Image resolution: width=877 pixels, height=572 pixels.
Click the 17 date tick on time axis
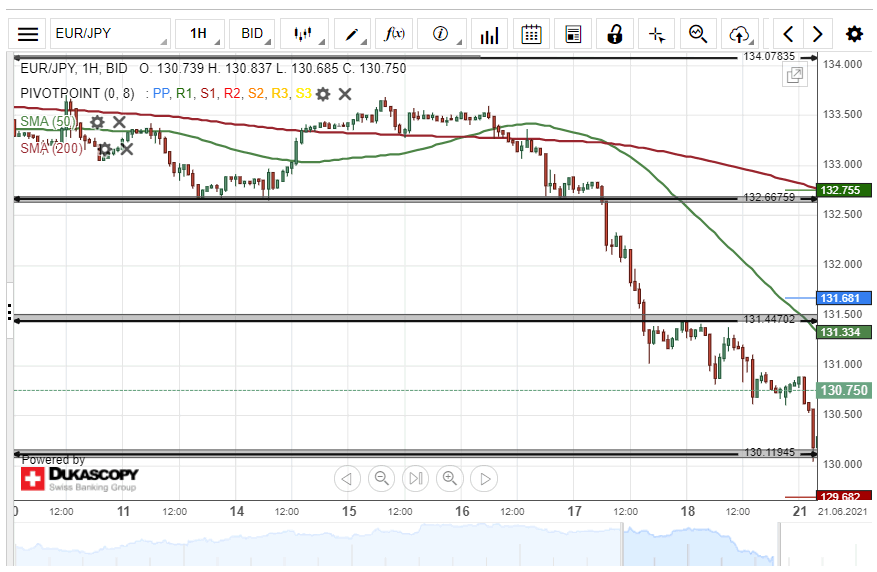(574, 511)
